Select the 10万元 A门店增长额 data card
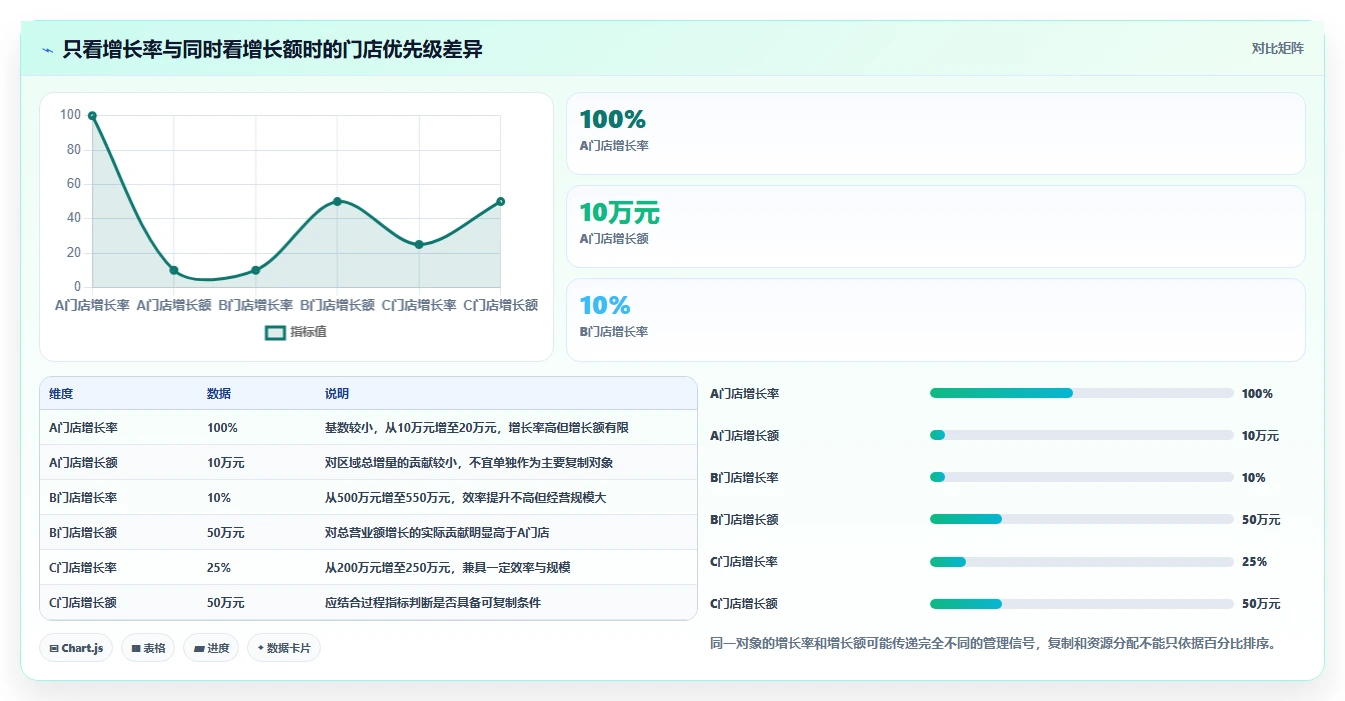This screenshot has width=1345, height=701. click(x=935, y=227)
